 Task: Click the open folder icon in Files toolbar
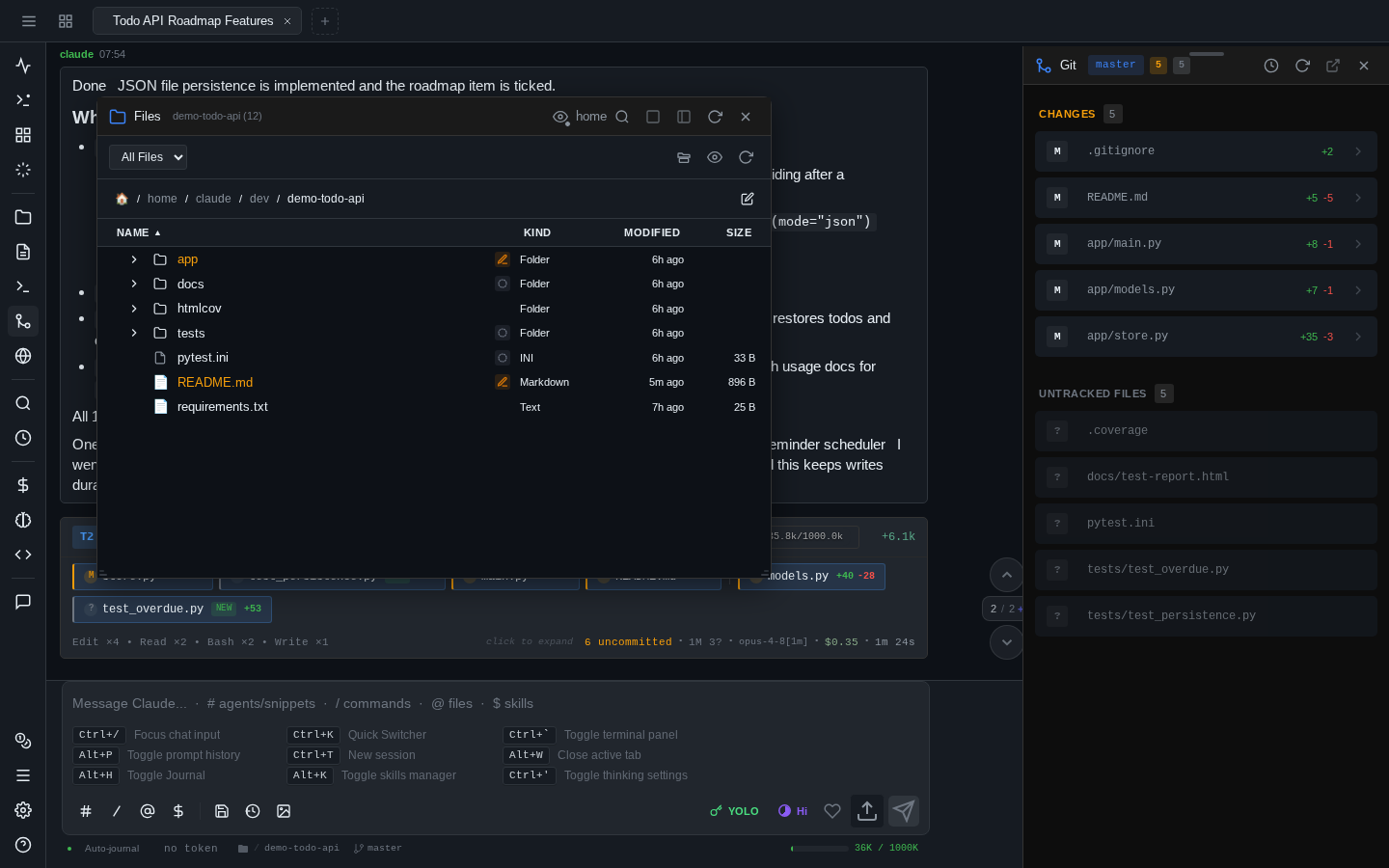[x=684, y=157]
